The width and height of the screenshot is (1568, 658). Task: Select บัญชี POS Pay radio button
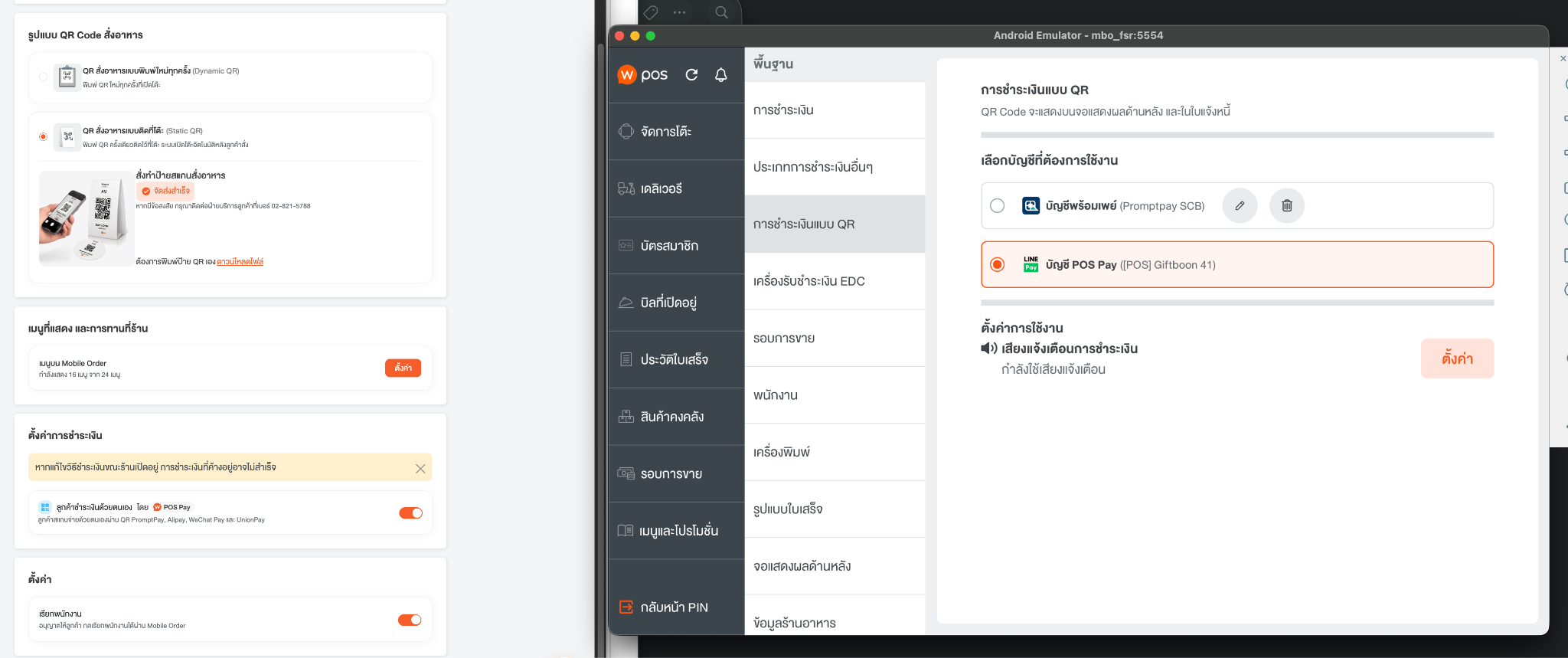coord(997,264)
